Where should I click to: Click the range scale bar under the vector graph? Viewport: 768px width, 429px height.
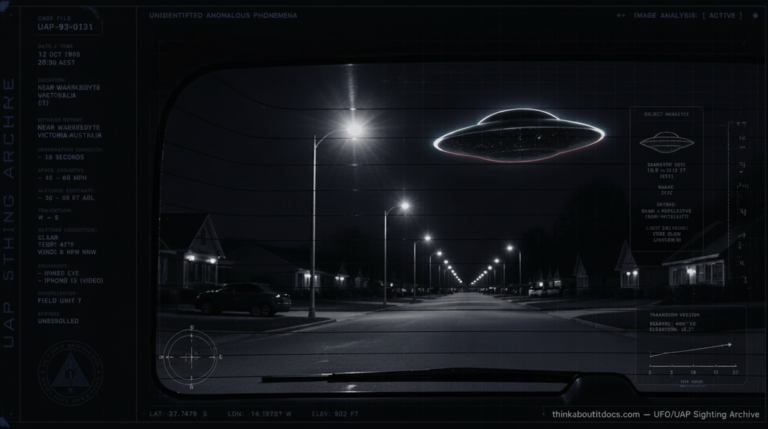coord(693,368)
